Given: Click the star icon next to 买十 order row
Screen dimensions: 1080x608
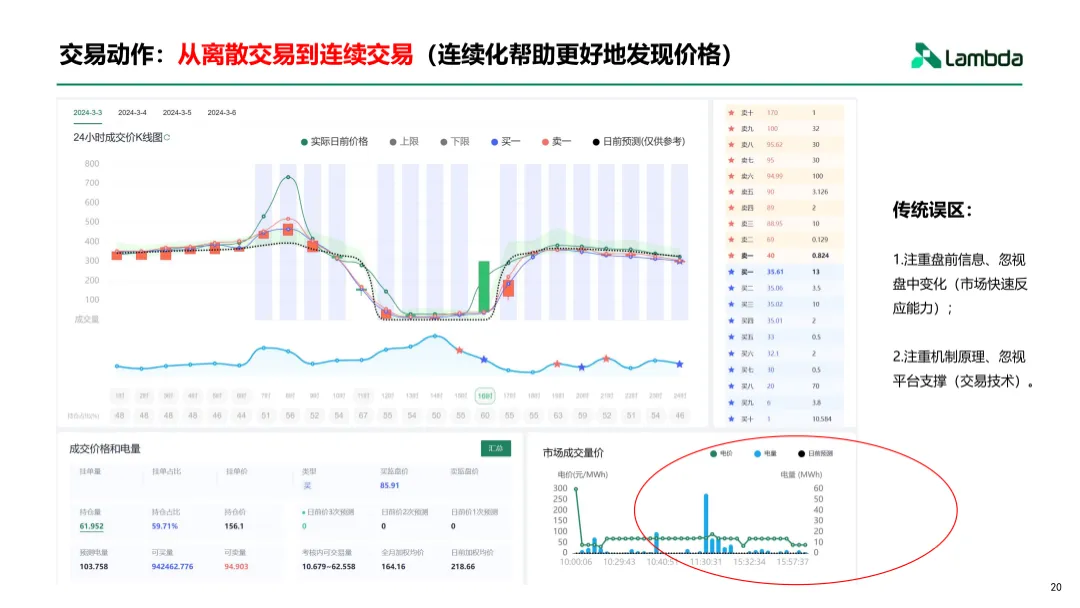Looking at the screenshot, I should coord(730,416).
